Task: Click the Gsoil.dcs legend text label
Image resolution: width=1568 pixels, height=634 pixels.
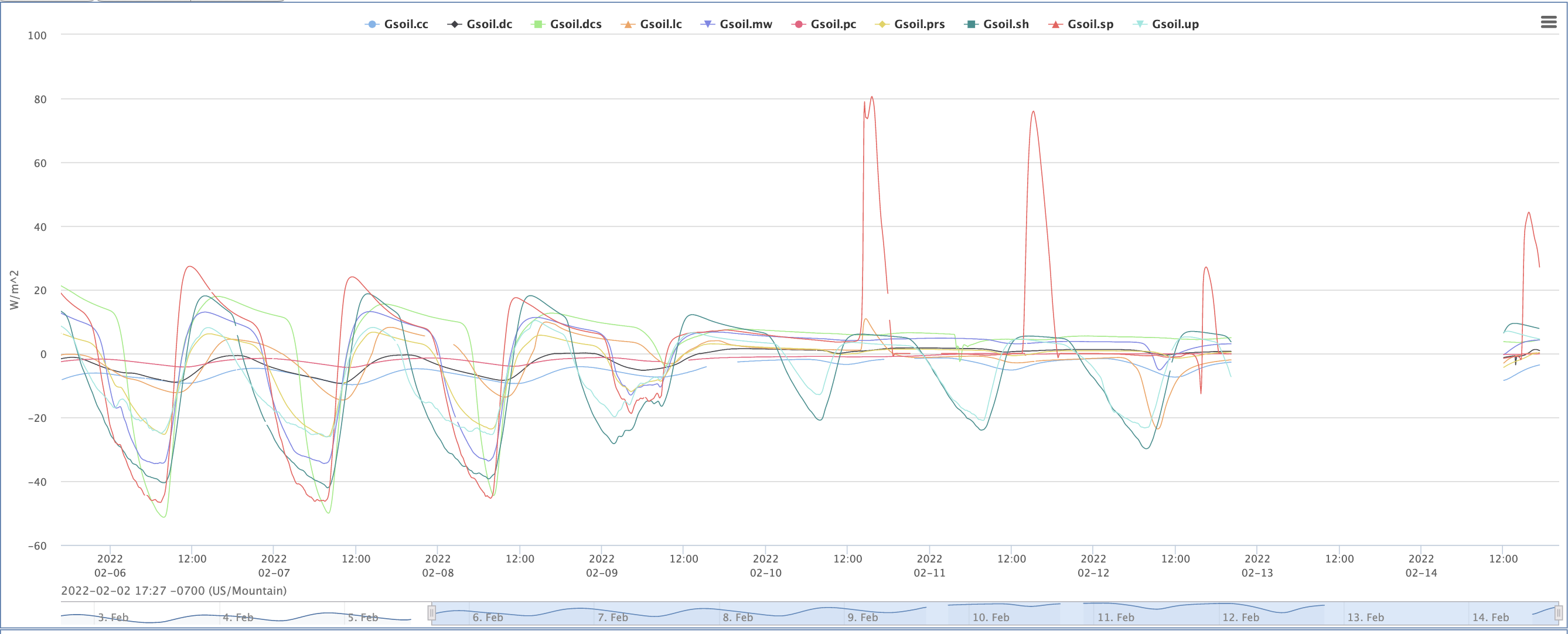Action: tap(575, 25)
